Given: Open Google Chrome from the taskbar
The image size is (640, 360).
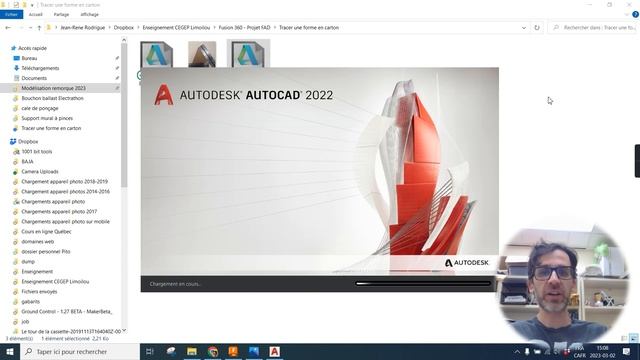Looking at the screenshot, I should [x=213, y=351].
